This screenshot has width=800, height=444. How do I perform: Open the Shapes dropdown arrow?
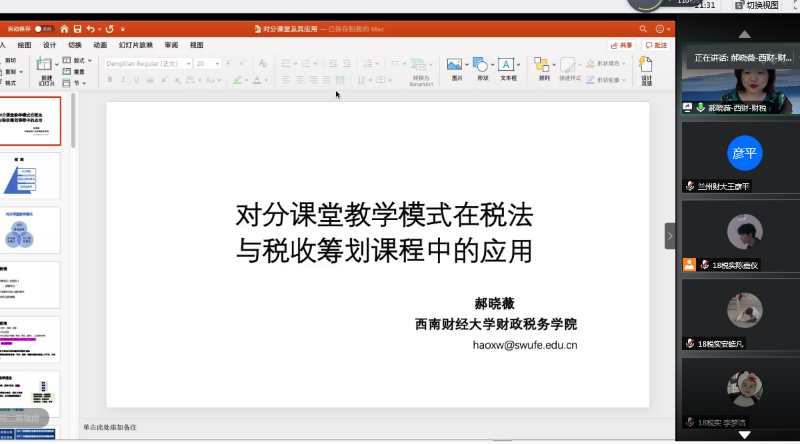tap(492, 65)
